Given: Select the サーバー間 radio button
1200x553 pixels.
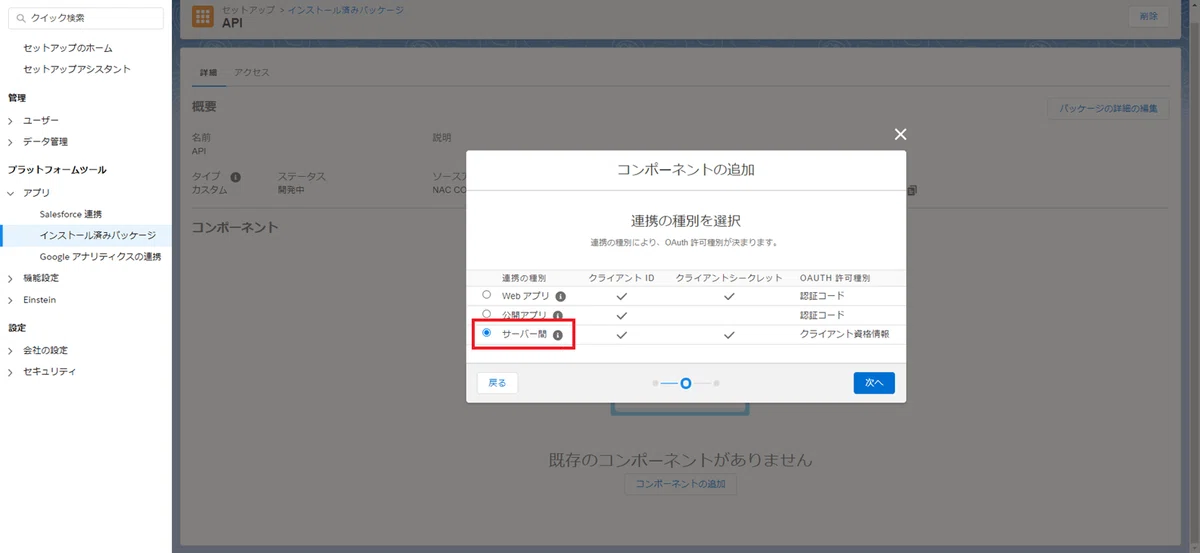Looking at the screenshot, I should (487, 334).
